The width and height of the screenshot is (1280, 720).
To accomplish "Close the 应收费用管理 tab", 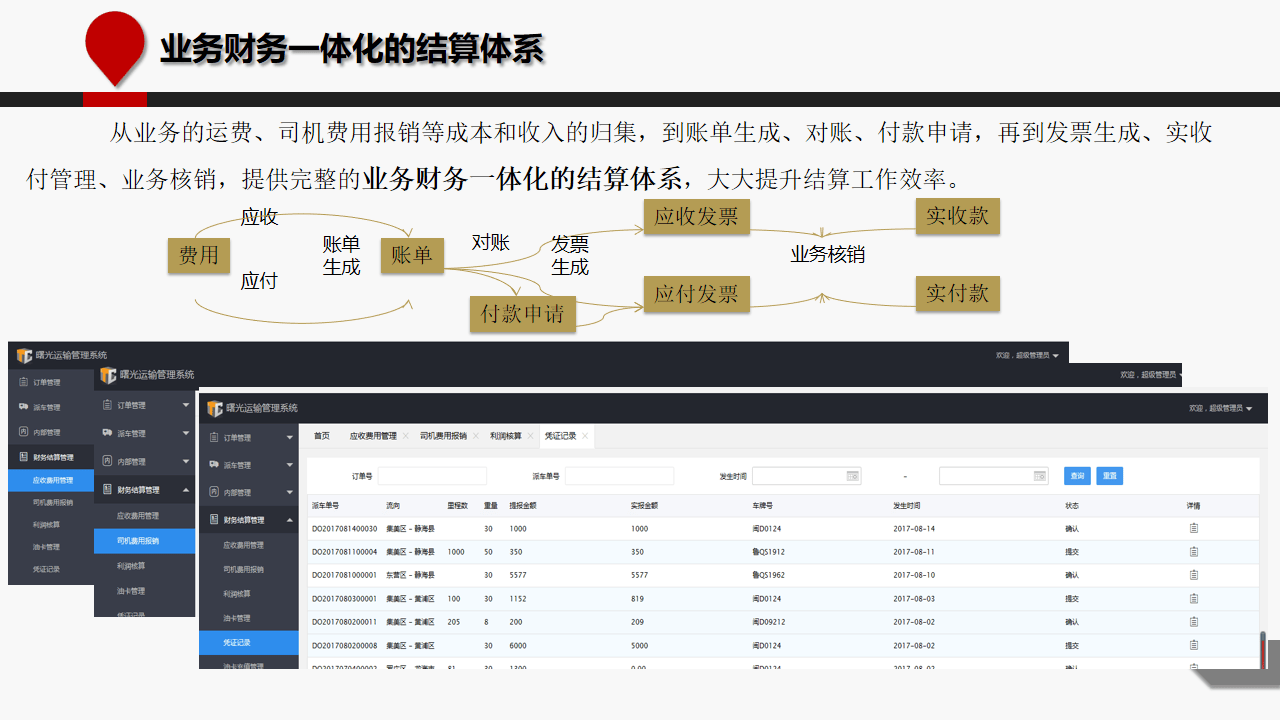I will 406,436.
